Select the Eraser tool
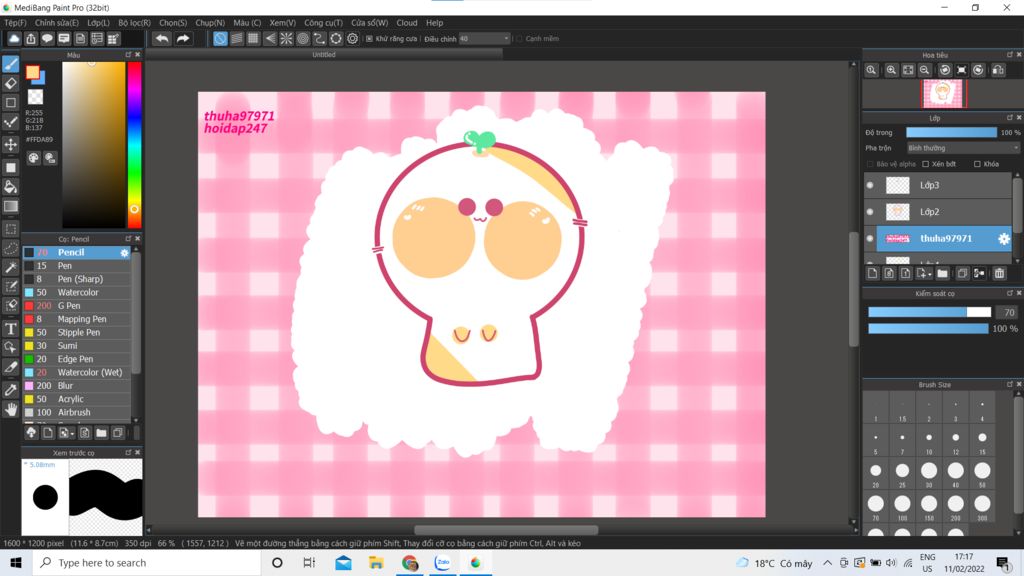Image resolution: width=1024 pixels, height=576 pixels. pyautogui.click(x=10, y=84)
